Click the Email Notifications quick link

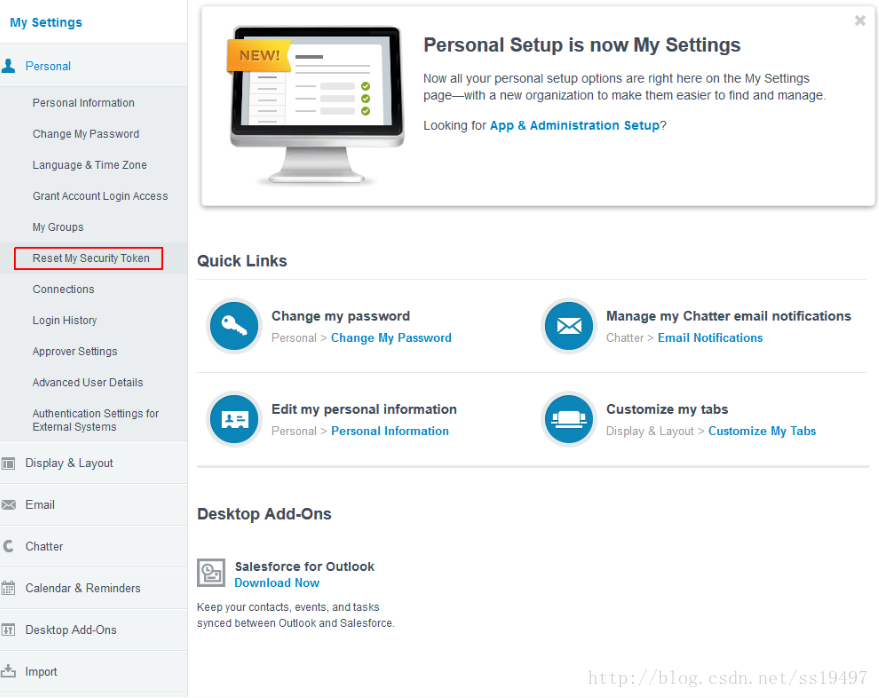click(710, 338)
